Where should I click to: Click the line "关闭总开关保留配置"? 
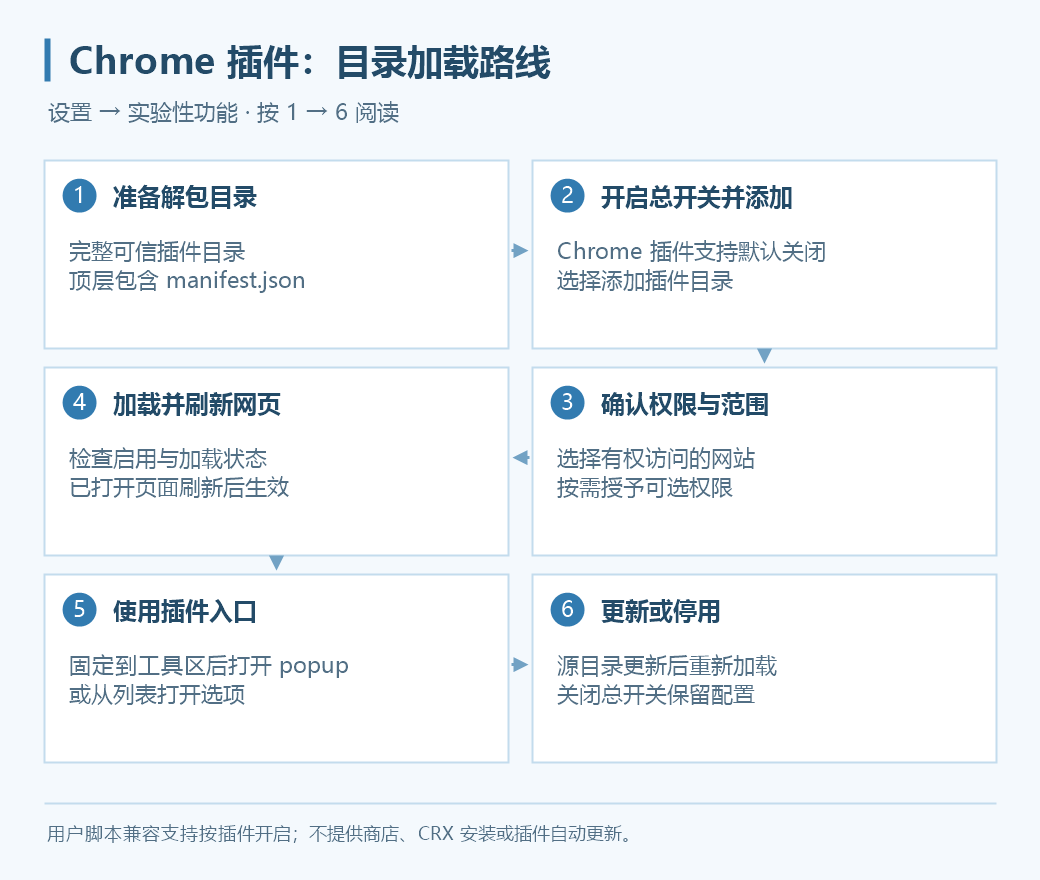[x=656, y=694]
